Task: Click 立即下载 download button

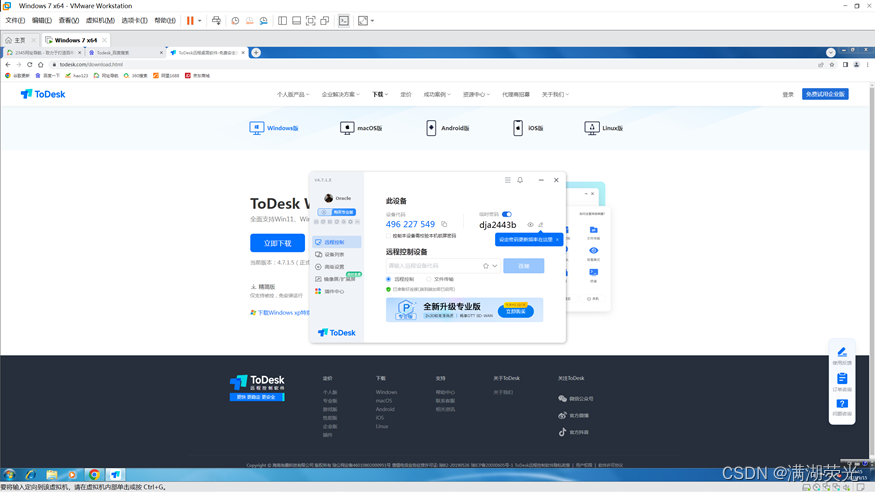Action: (x=277, y=243)
